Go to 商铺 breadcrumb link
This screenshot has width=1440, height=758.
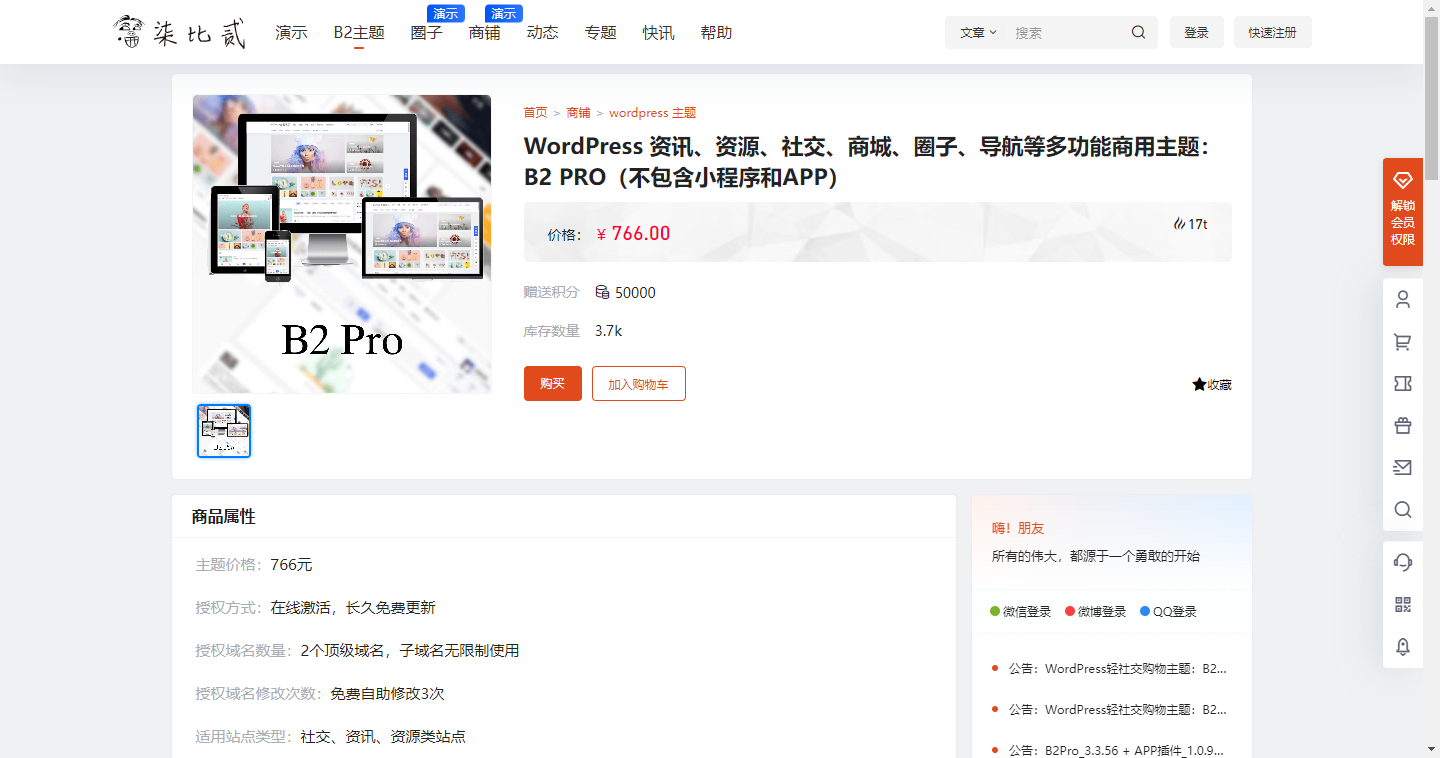pyautogui.click(x=578, y=113)
